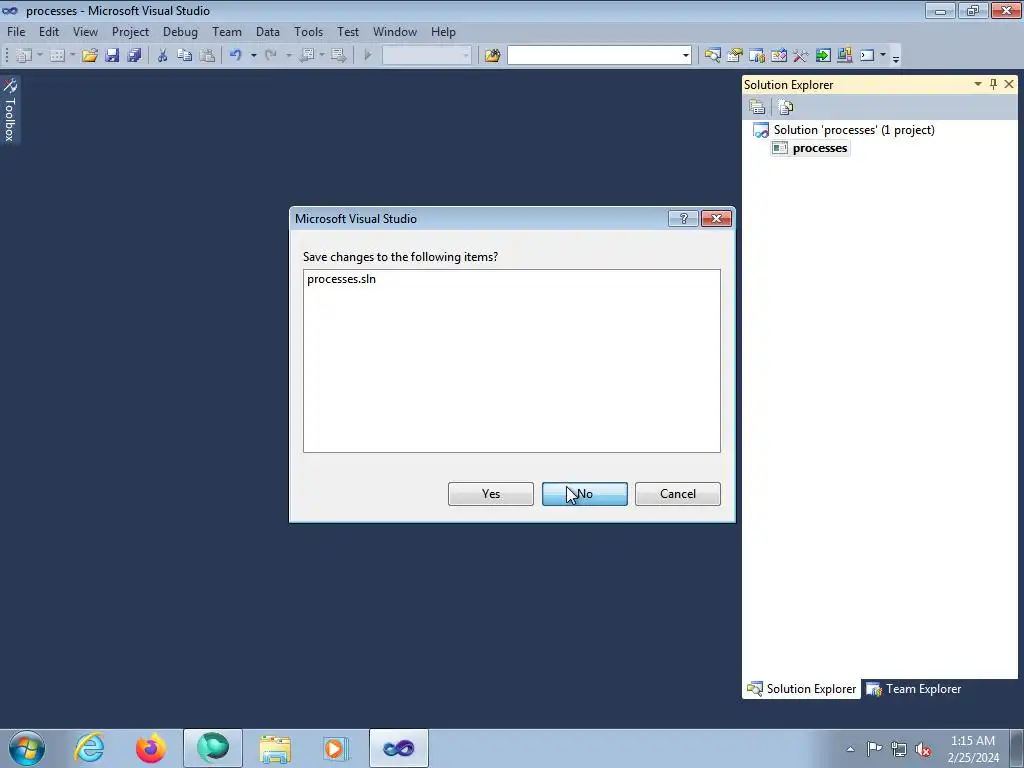
Task: Close the Microsoft Visual Studio save dialog
Action: click(x=716, y=219)
